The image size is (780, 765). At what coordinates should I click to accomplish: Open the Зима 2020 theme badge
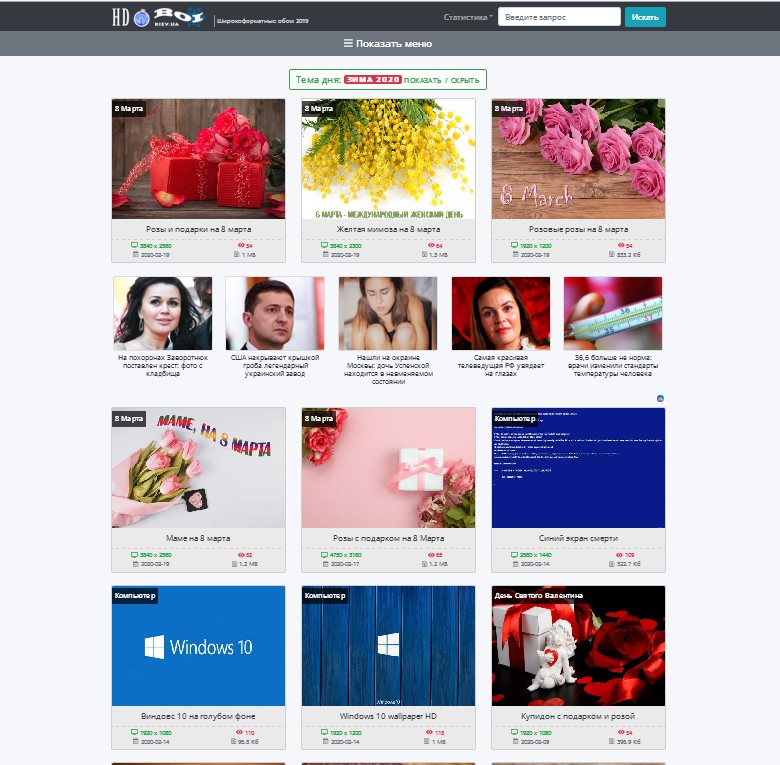(x=373, y=80)
